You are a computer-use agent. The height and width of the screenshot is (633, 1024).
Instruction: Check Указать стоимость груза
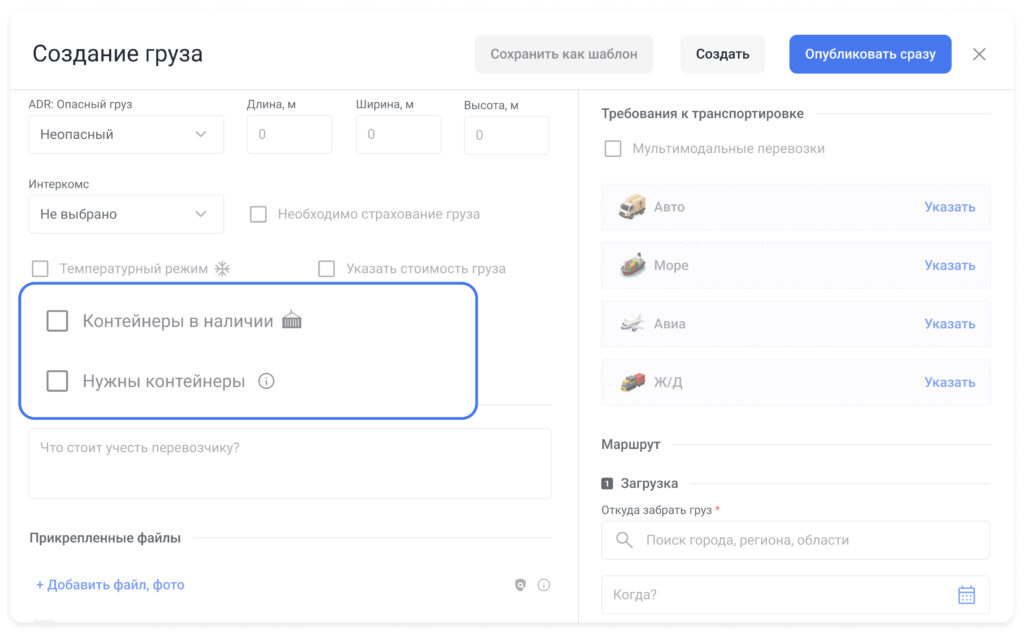(327, 268)
